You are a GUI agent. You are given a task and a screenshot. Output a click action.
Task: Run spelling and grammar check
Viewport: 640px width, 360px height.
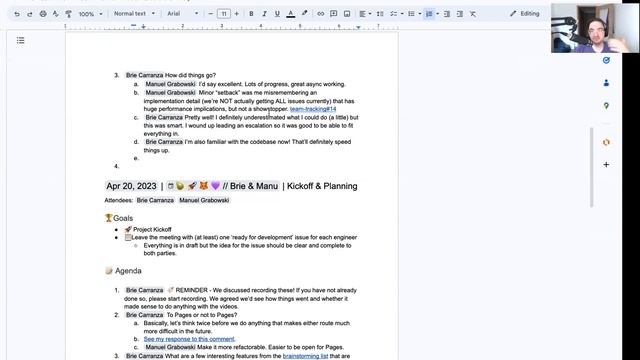[56, 14]
